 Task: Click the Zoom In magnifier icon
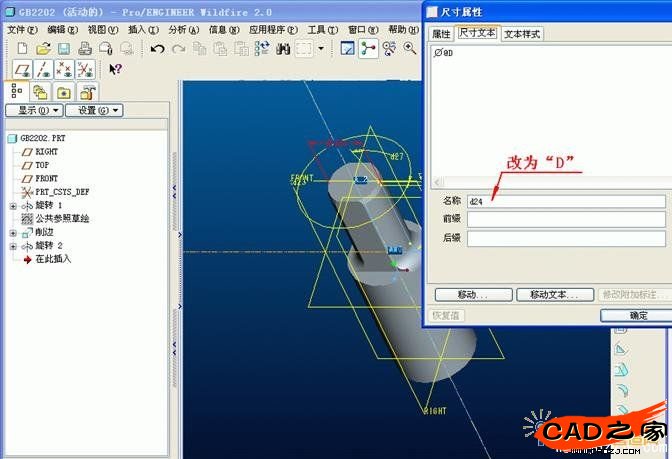(x=409, y=48)
